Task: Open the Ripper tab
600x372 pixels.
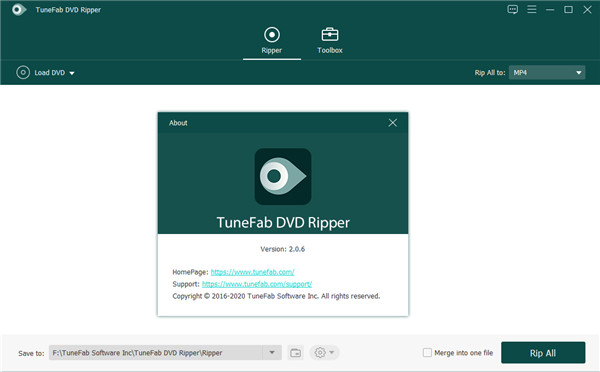Action: coord(272,41)
